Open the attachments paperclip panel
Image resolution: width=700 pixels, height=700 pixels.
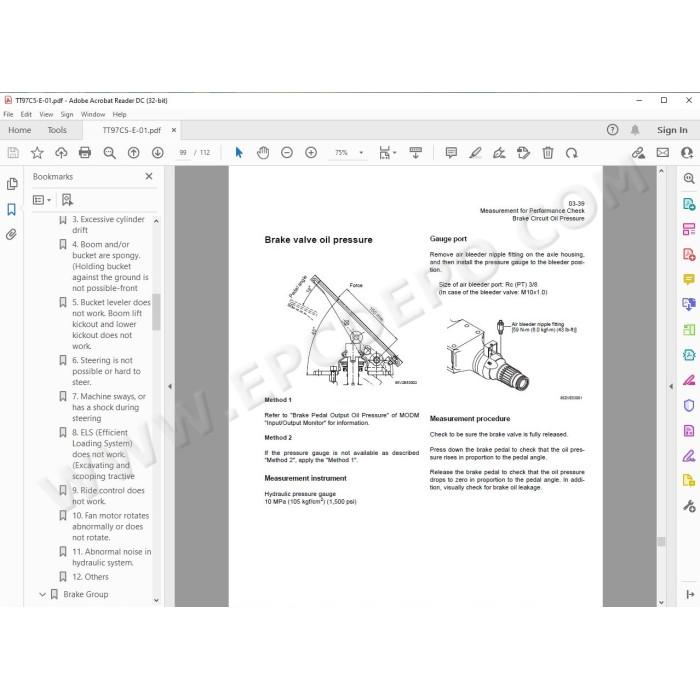coord(12,234)
